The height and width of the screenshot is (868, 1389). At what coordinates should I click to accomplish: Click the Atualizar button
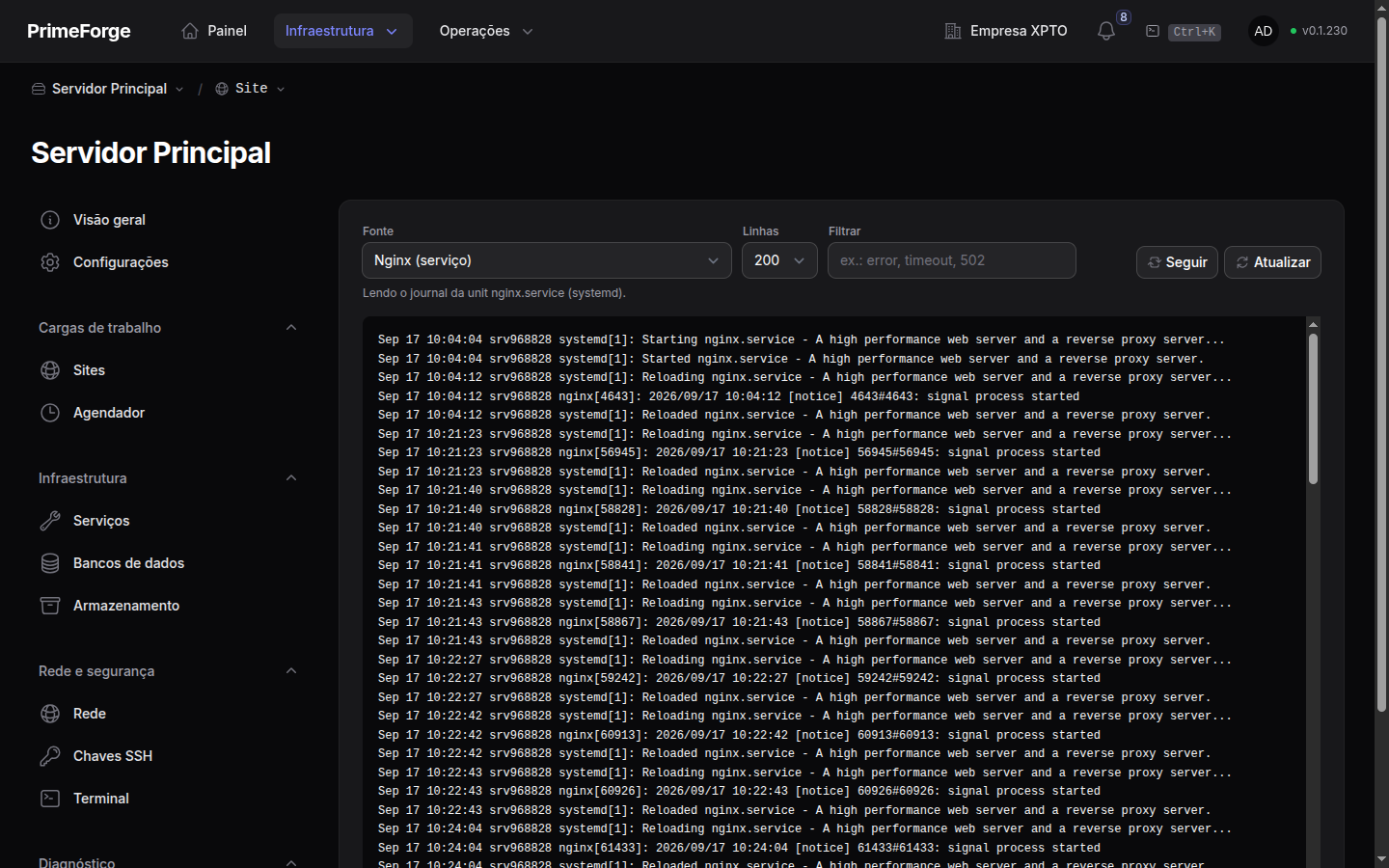1272,262
